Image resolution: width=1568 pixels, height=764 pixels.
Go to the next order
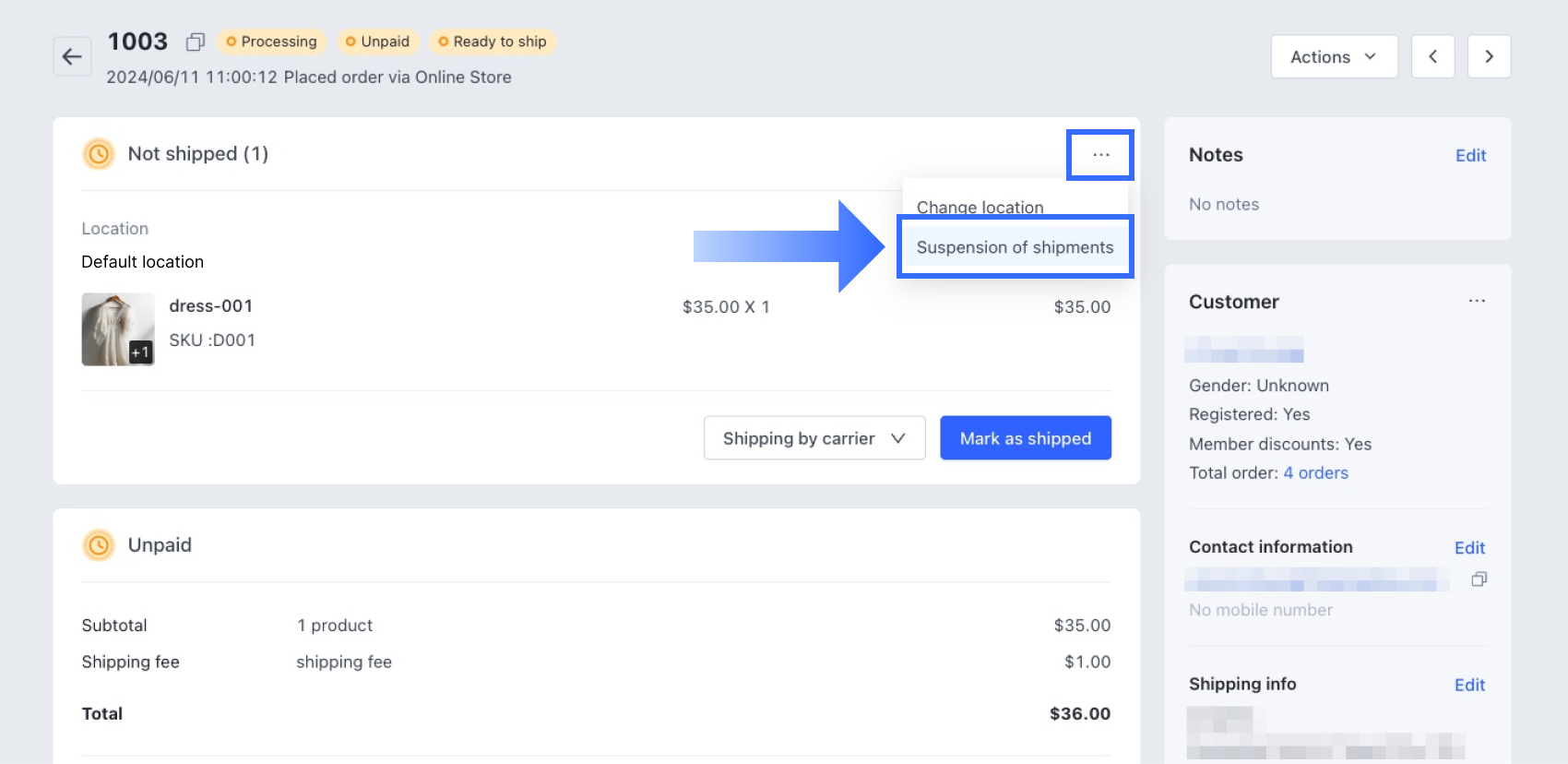click(x=1489, y=57)
